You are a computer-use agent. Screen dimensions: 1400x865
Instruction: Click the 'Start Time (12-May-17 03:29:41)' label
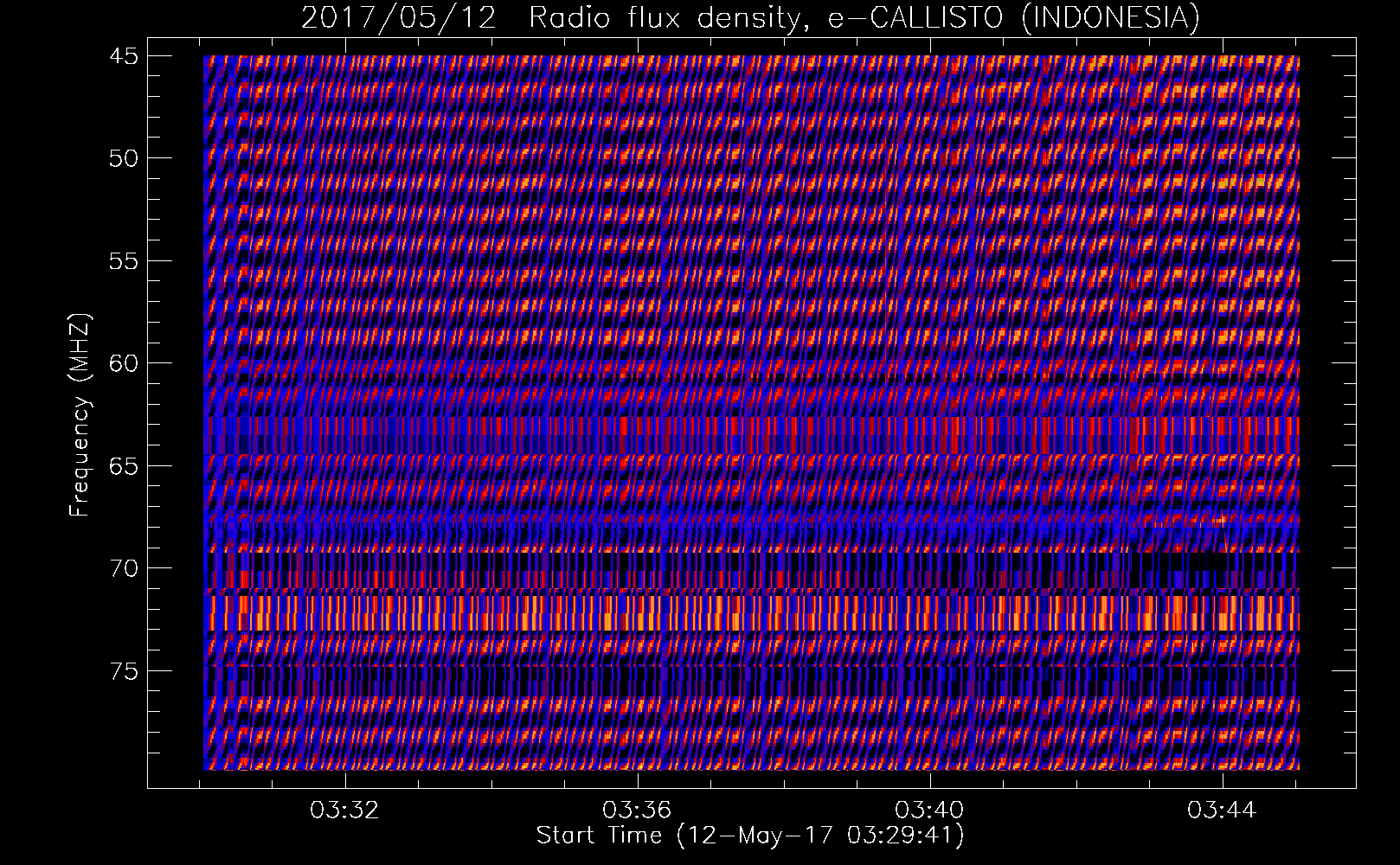[x=750, y=836]
